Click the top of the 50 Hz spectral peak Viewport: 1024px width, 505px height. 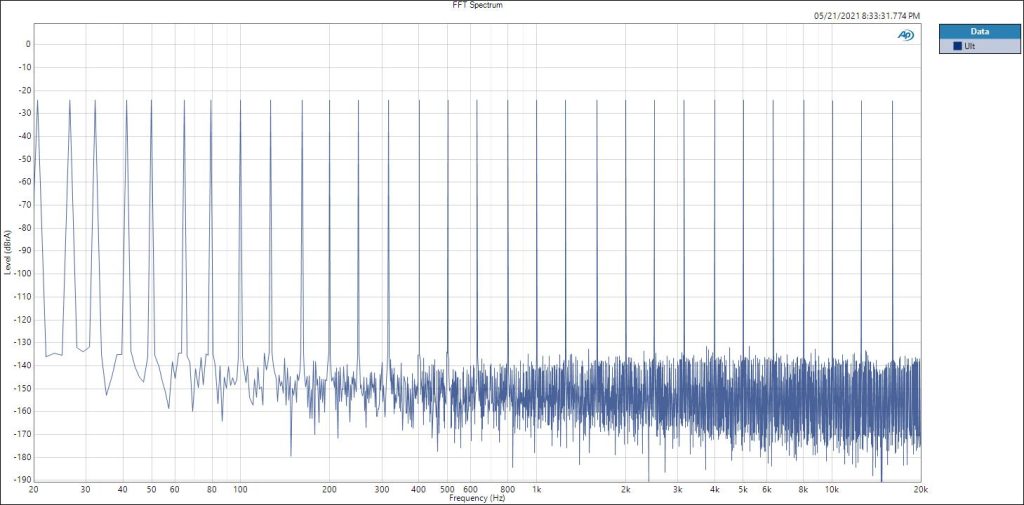point(151,100)
